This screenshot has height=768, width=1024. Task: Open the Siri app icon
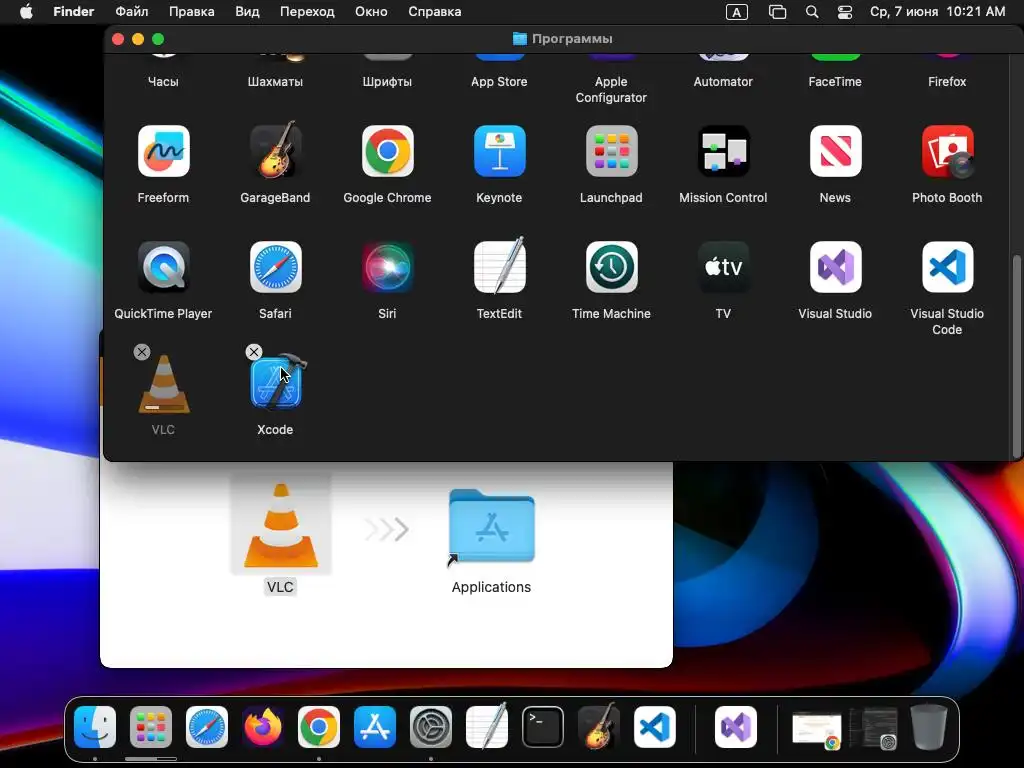pos(387,267)
